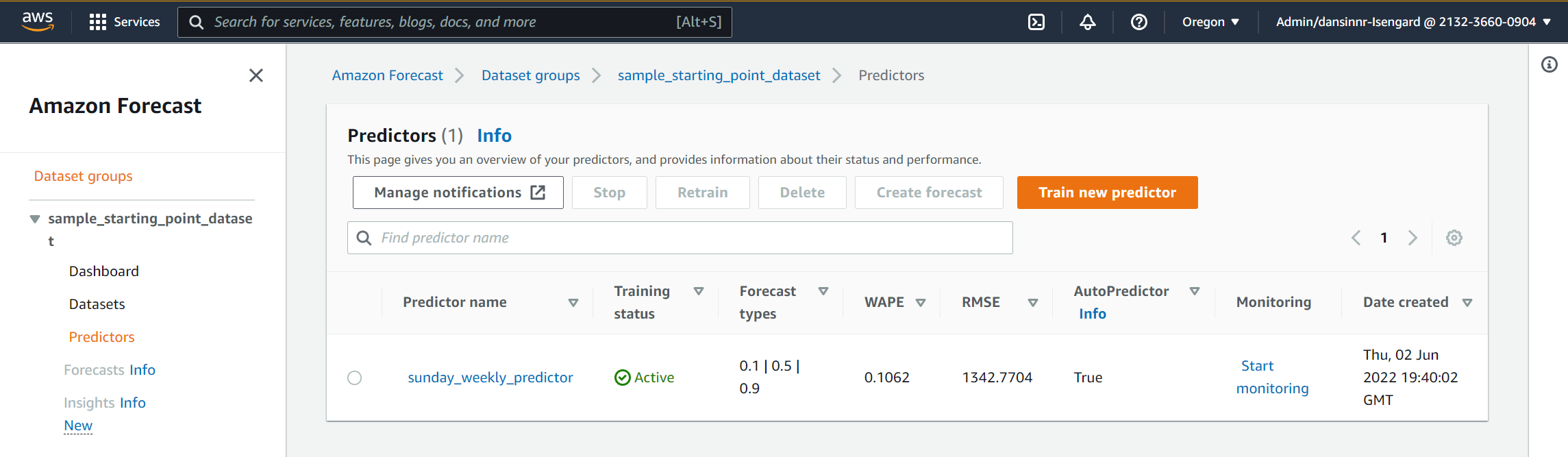
Task: Open Dashboard in side navigation
Action: tap(104, 271)
